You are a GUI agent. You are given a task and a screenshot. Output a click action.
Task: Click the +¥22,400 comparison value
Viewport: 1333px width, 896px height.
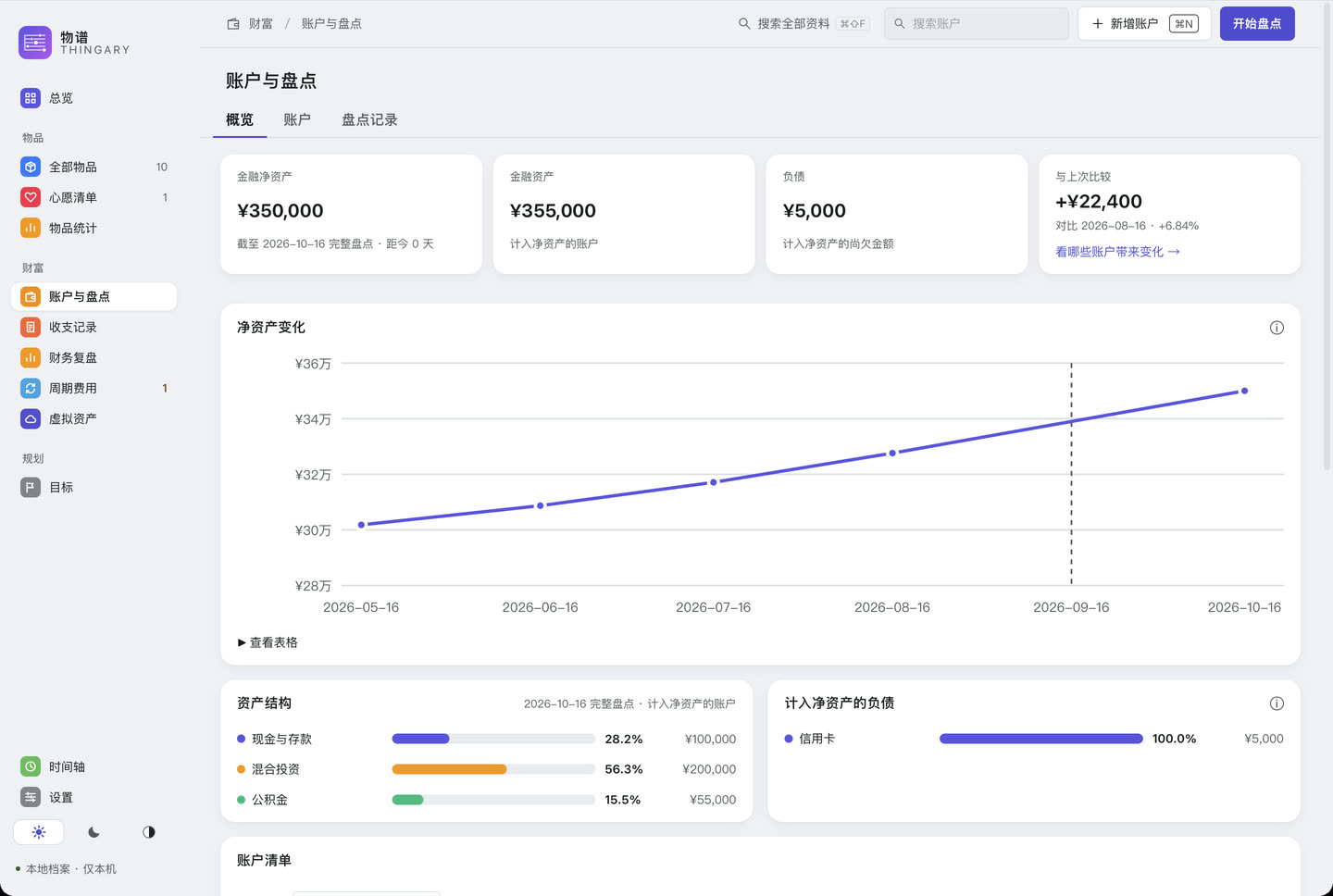(1099, 202)
